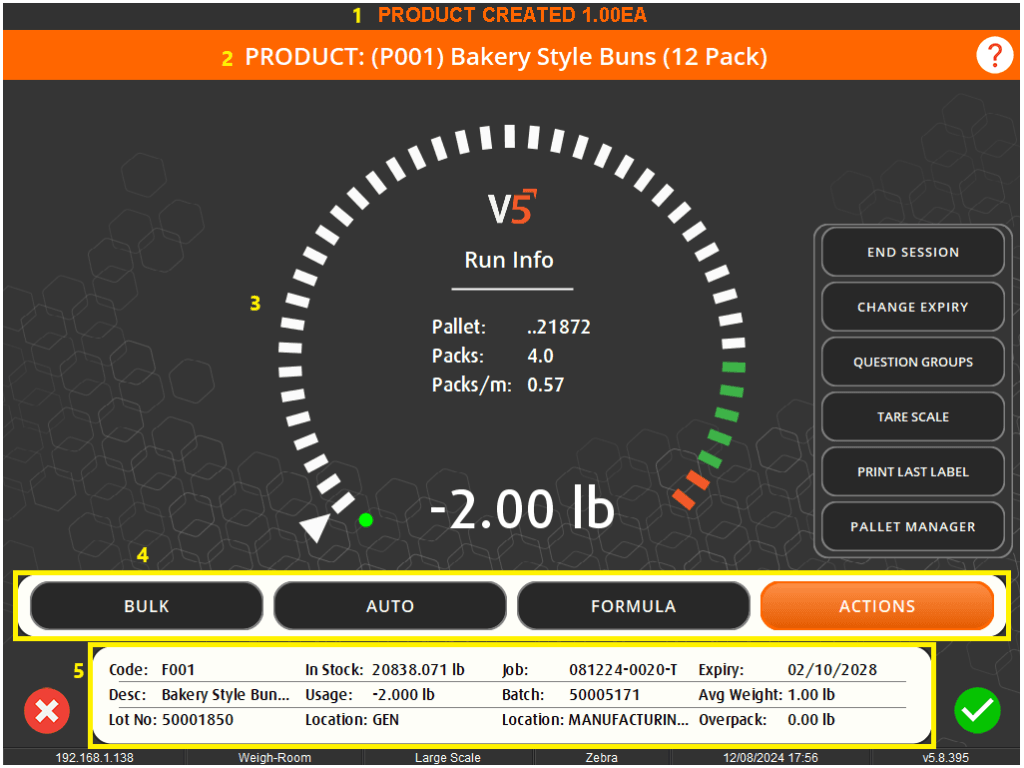The width and height of the screenshot is (1024, 768).
Task: Click CHANGE EXPIRY
Action: click(x=912, y=307)
